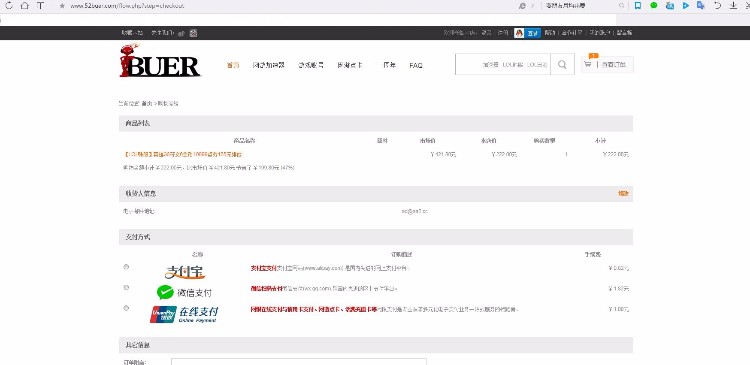Screen dimensions: 750x365
Task: Click the UnionPay online payment logo
Action: pos(184,314)
